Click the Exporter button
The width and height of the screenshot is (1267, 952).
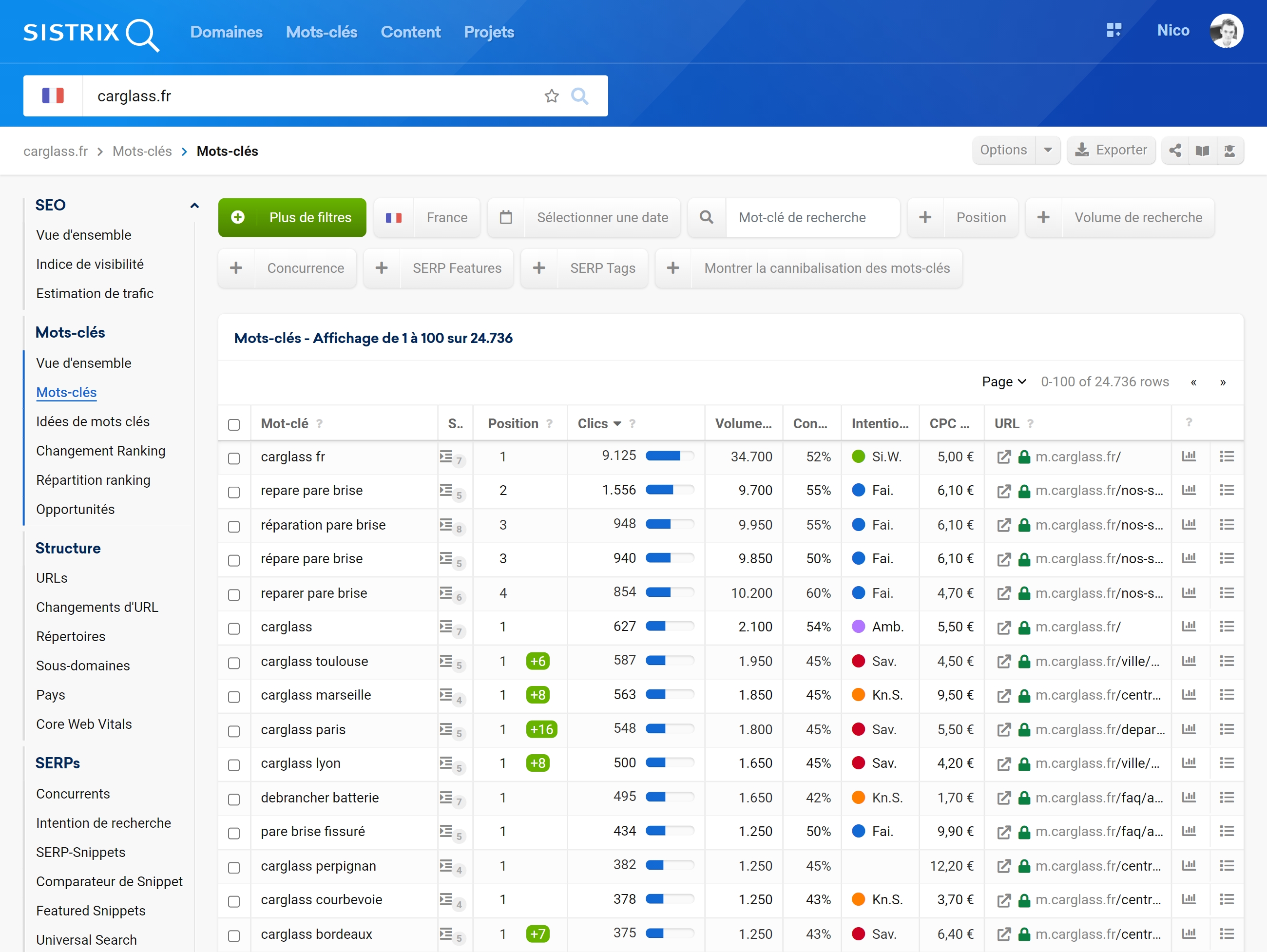pyautogui.click(x=1111, y=150)
